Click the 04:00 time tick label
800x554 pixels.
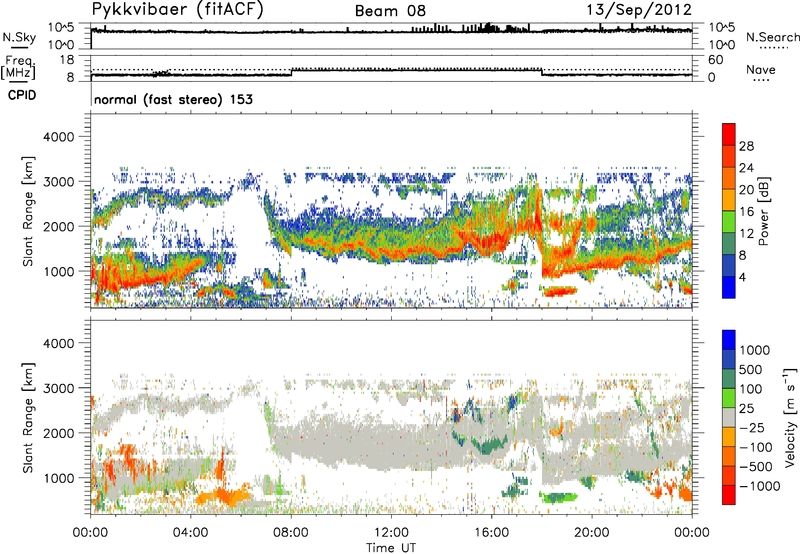(190, 533)
